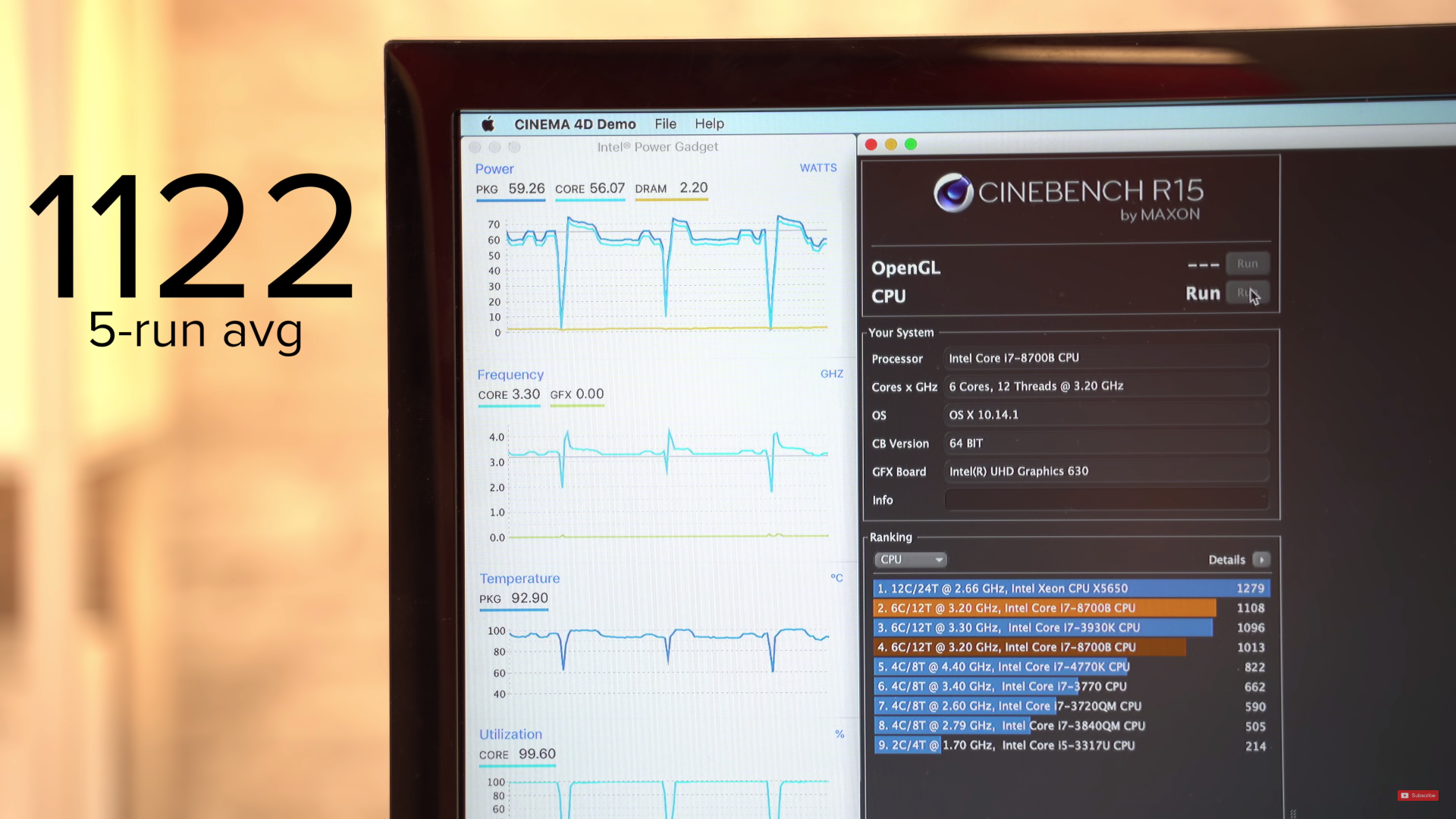The height and width of the screenshot is (819, 1456).
Task: Click GFX Board Intel UHD Graphics 630
Action: [1106, 471]
